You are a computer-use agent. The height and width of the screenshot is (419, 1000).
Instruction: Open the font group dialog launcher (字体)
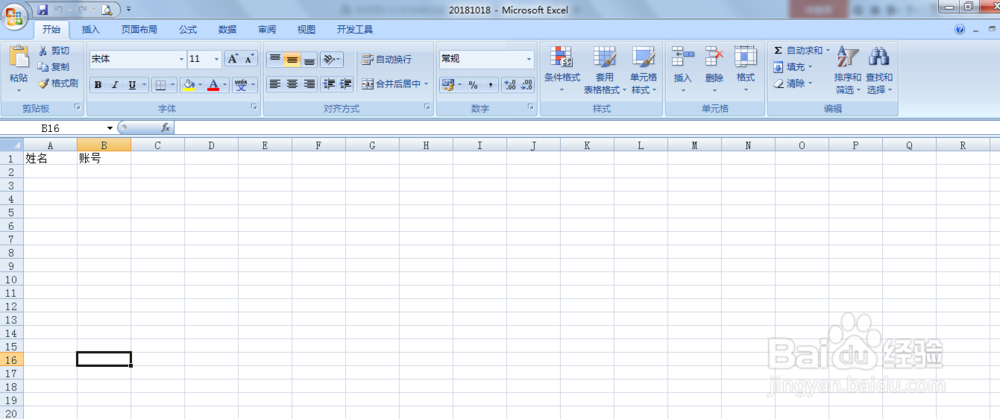(x=253, y=108)
